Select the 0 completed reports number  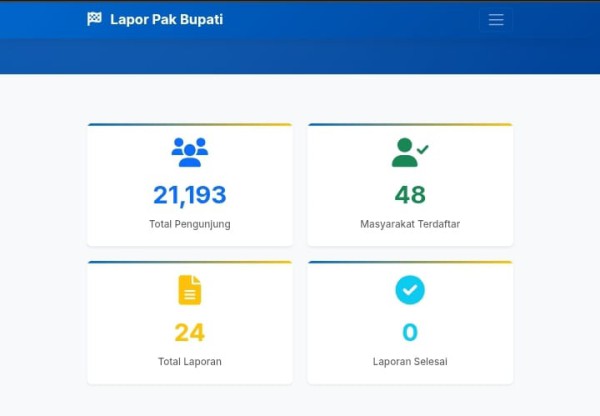click(x=410, y=332)
